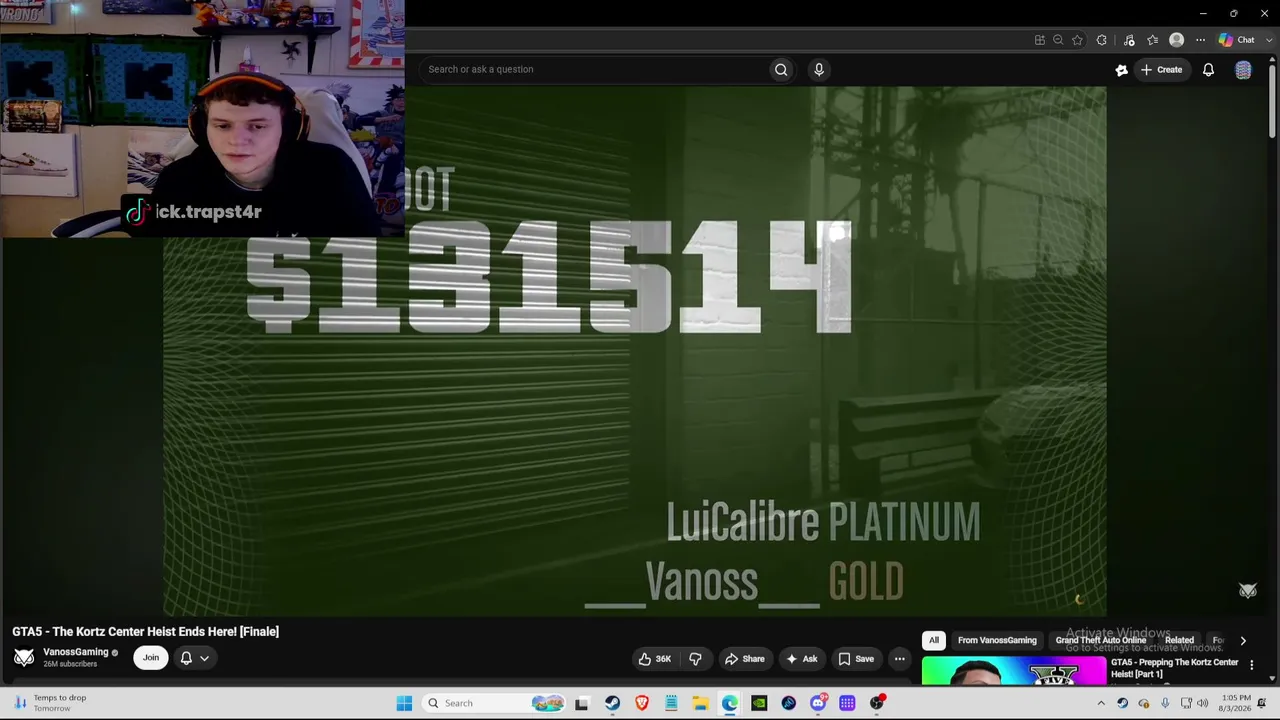Open NVIDIA app from the taskbar
Viewport: 1280px width, 720px height.
point(759,703)
